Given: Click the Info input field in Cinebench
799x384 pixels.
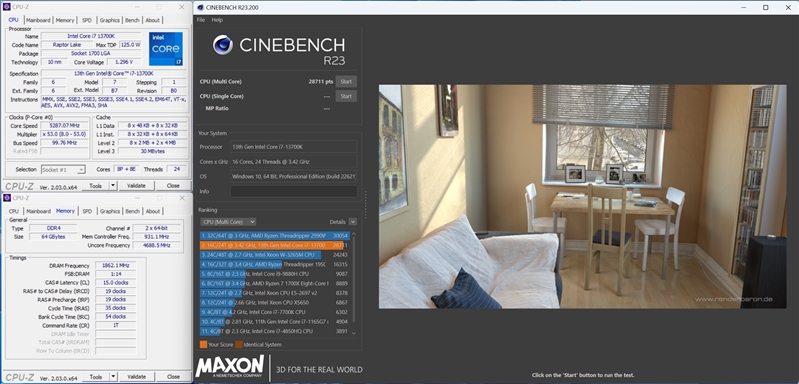Looking at the screenshot, I should (x=294, y=191).
